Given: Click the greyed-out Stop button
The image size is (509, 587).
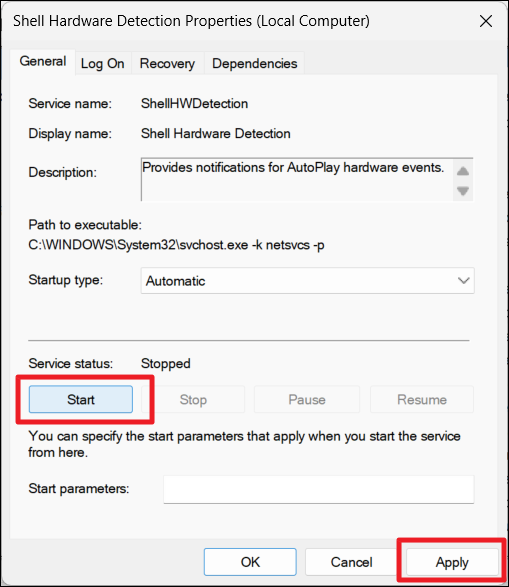Looking at the screenshot, I should pos(193,399).
